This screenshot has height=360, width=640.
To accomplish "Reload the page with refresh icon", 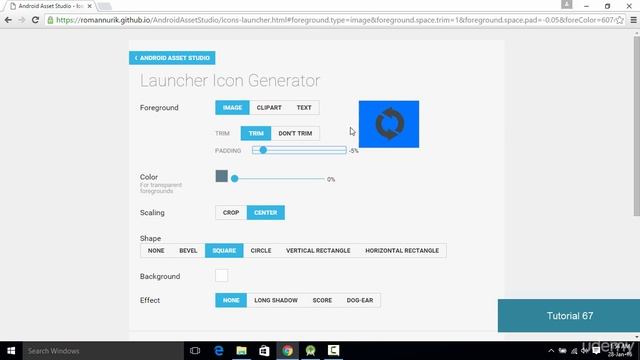I will pyautogui.click(x=36, y=20).
